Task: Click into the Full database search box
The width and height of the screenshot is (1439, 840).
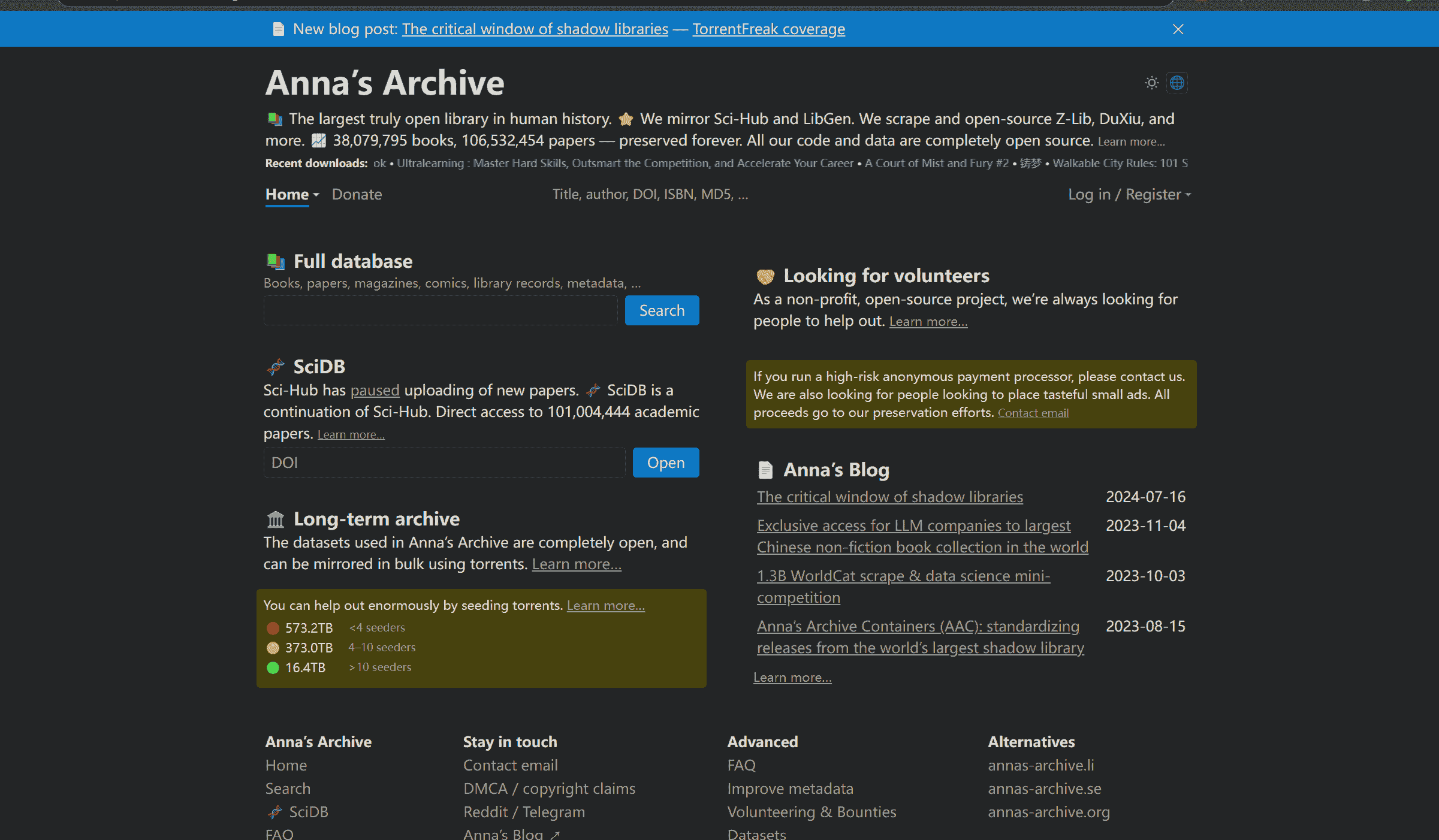Action: (441, 310)
